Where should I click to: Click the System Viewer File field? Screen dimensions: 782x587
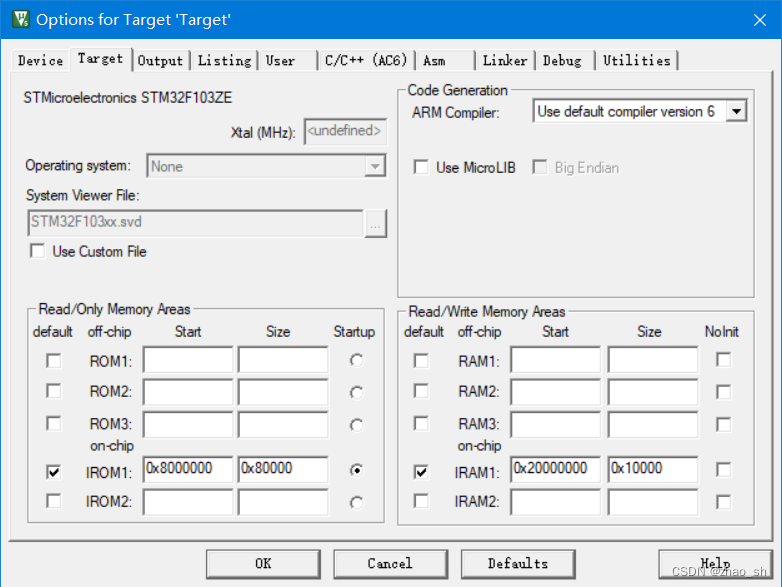point(196,222)
